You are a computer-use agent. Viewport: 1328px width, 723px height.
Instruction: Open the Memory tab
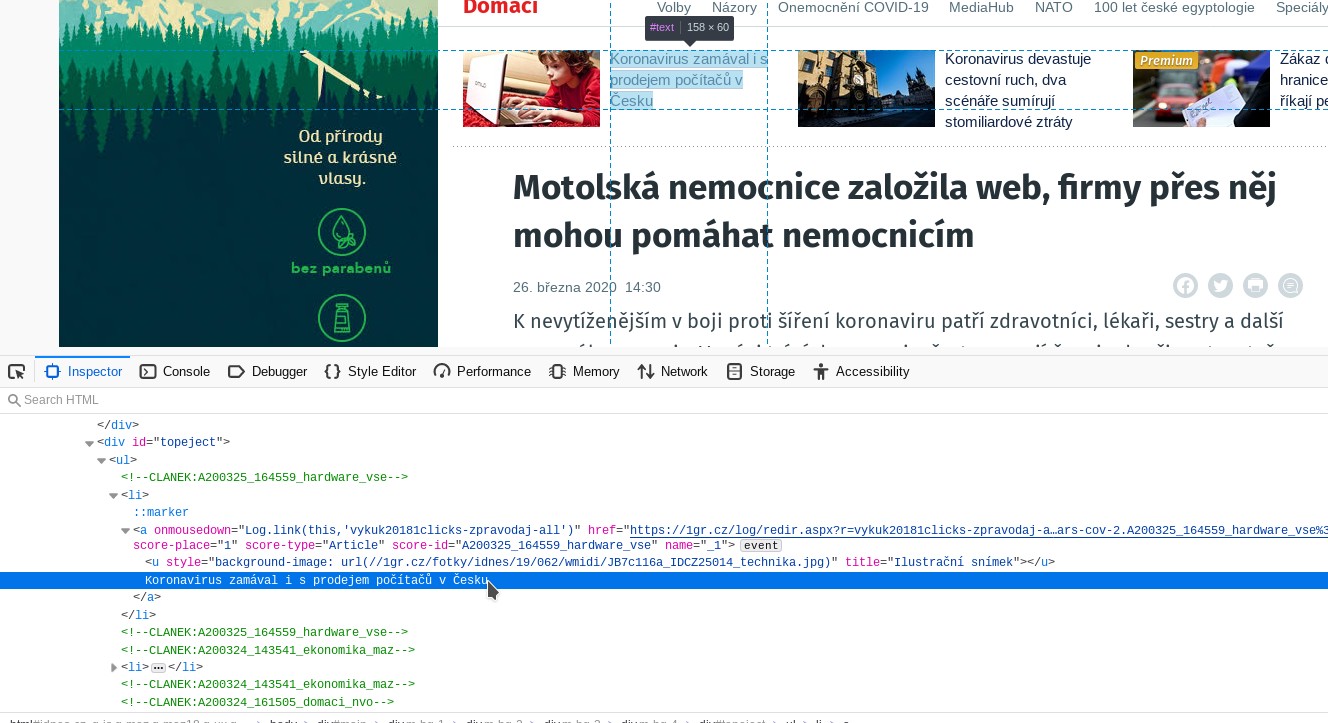coord(584,372)
